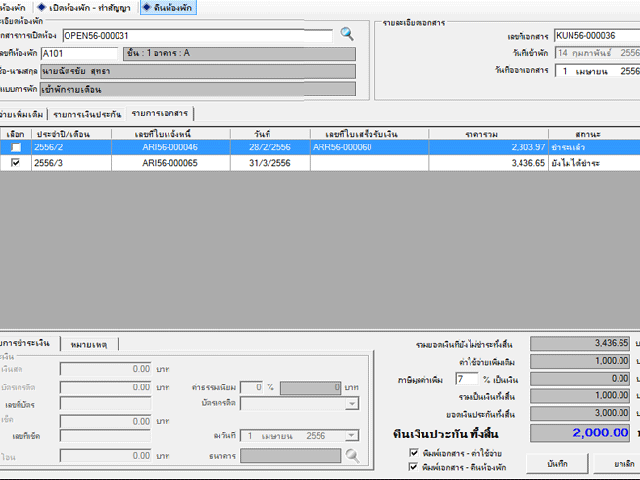Open the บัตรเครดิต dropdown list

(352, 403)
